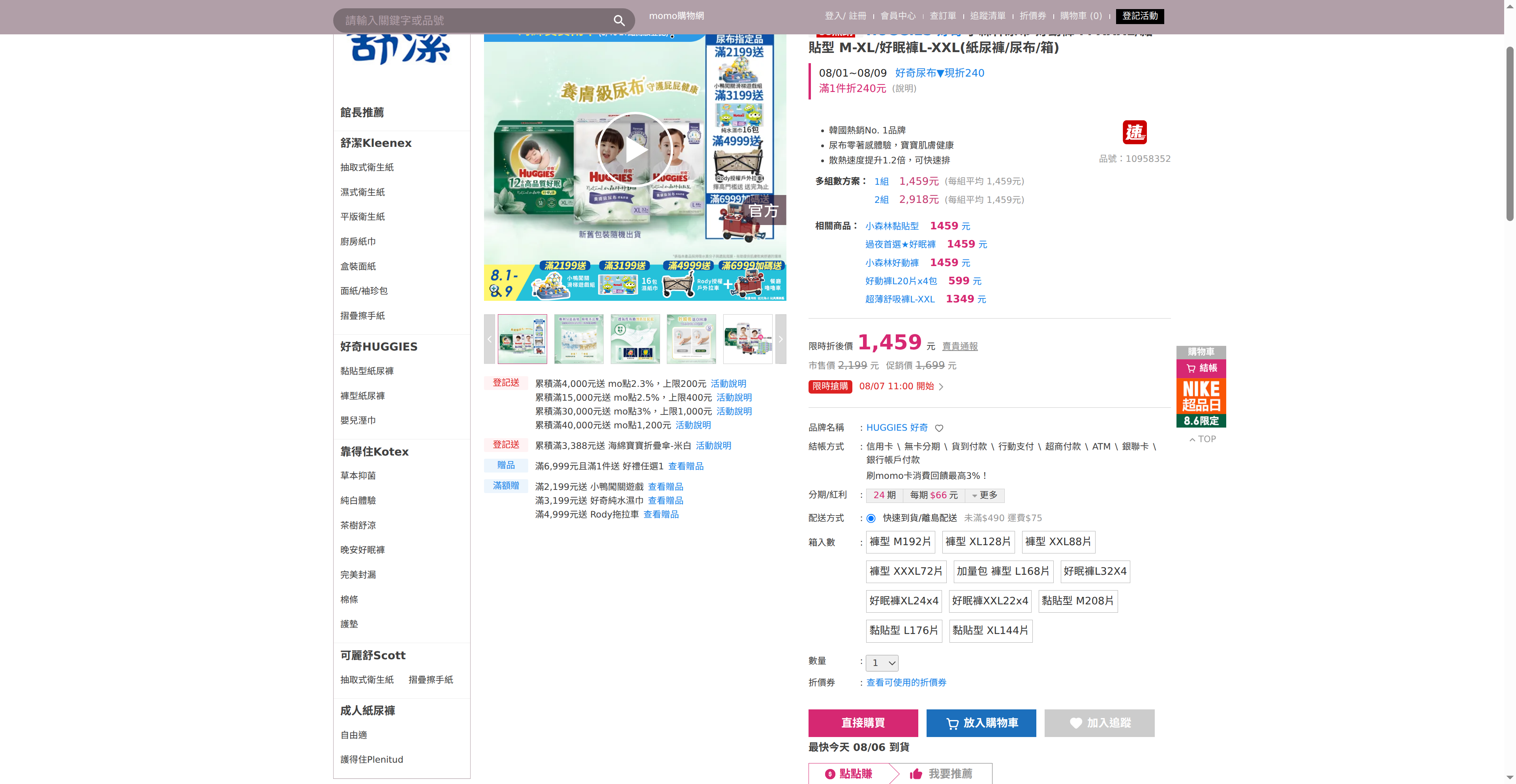
Task: Select 快速到貨/離島配送 radio option
Action: (x=871, y=519)
